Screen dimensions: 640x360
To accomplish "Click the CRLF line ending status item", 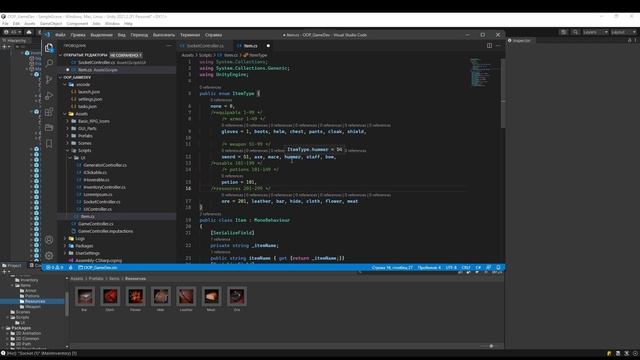I will (x=466, y=268).
